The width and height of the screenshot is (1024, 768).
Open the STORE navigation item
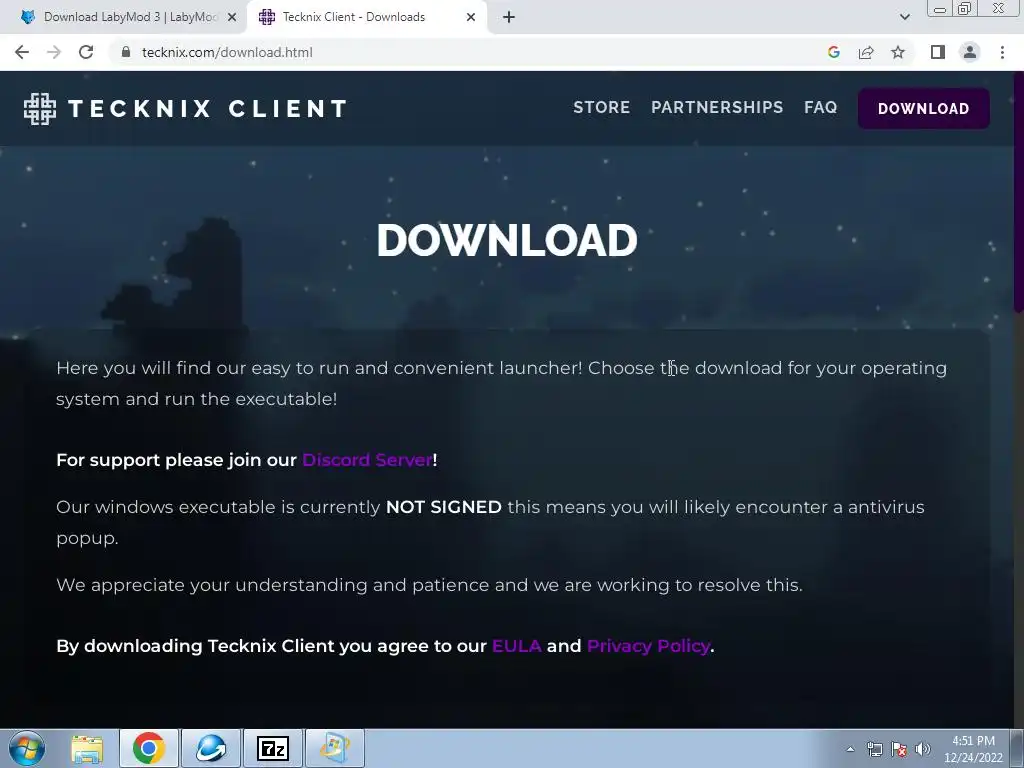[601, 108]
